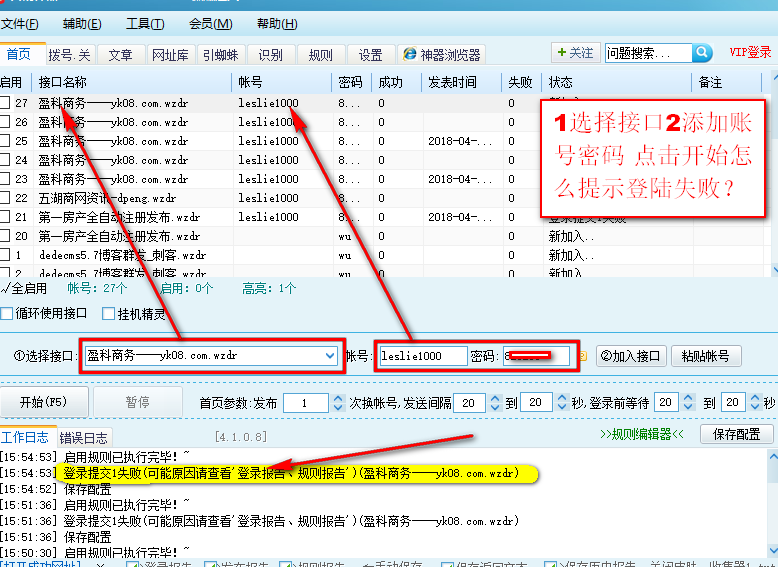Click the 保存配置 button
This screenshot has height=567, width=778.
click(x=737, y=434)
